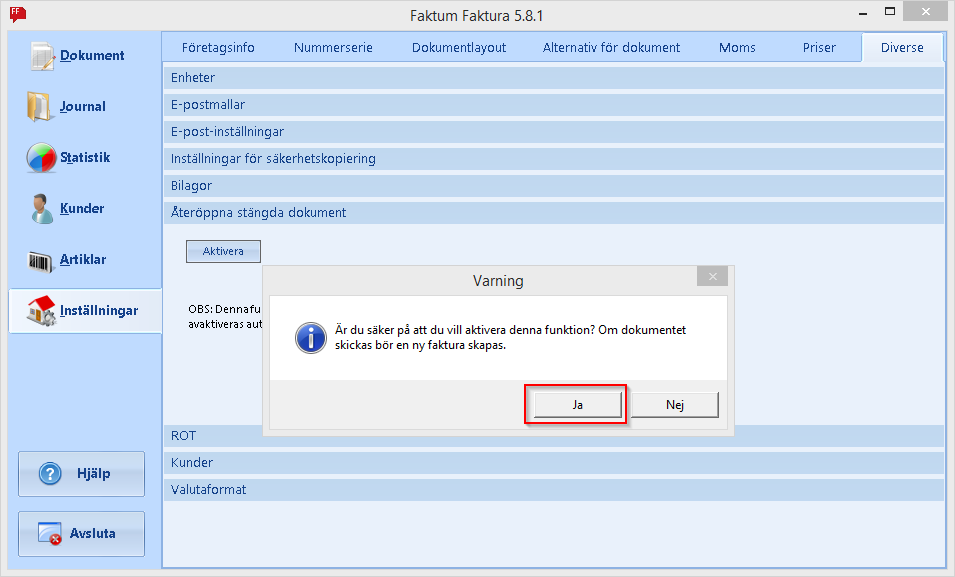This screenshot has height=577, width=955.
Task: Decline with the Nej button
Action: pyautogui.click(x=675, y=405)
